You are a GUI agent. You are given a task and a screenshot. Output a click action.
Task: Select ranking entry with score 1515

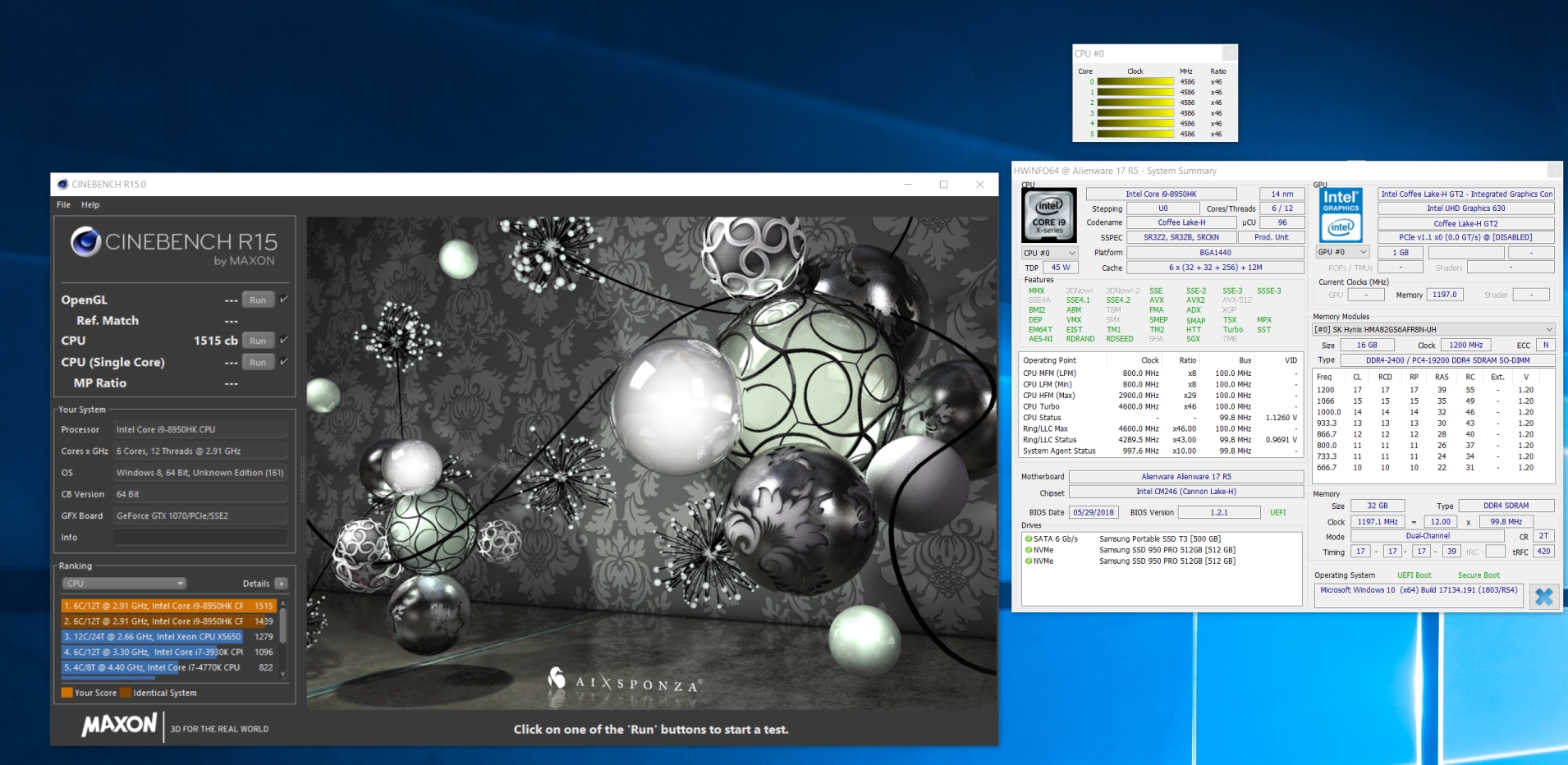[x=168, y=606]
